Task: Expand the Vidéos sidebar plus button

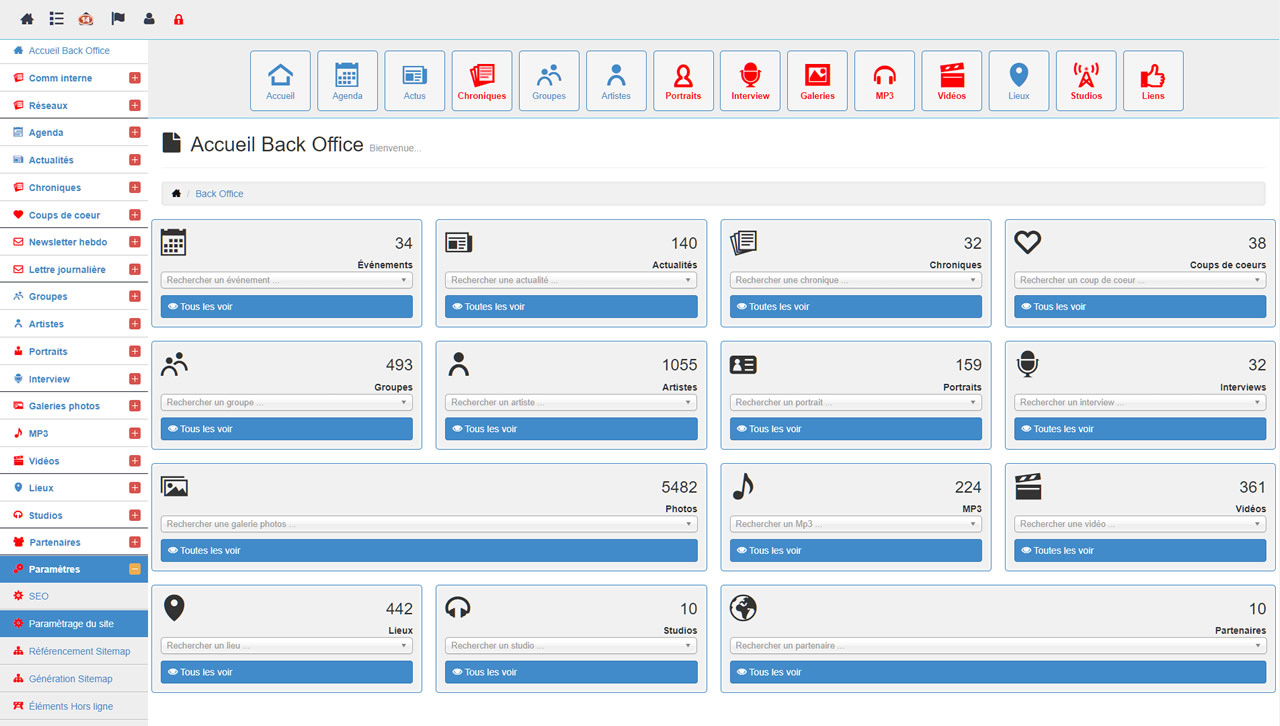Action: point(135,461)
